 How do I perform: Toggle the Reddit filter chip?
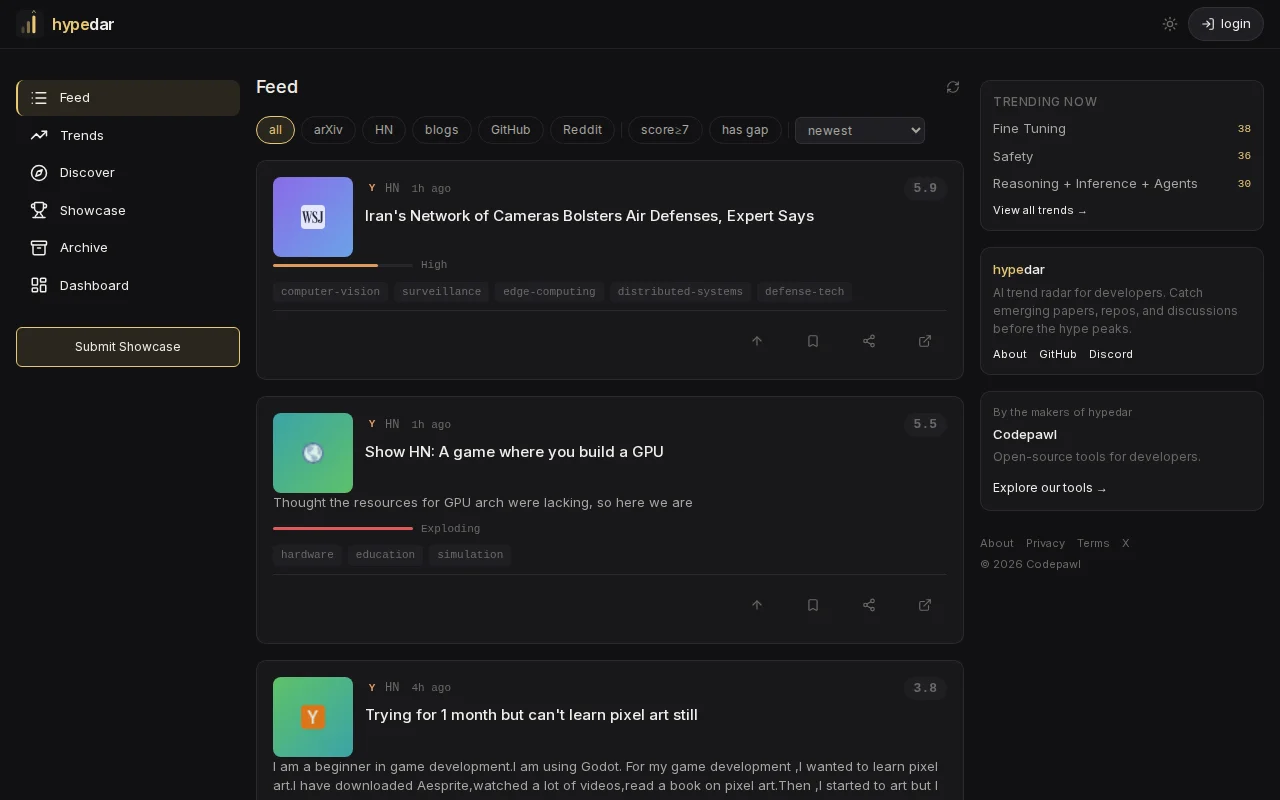click(582, 130)
